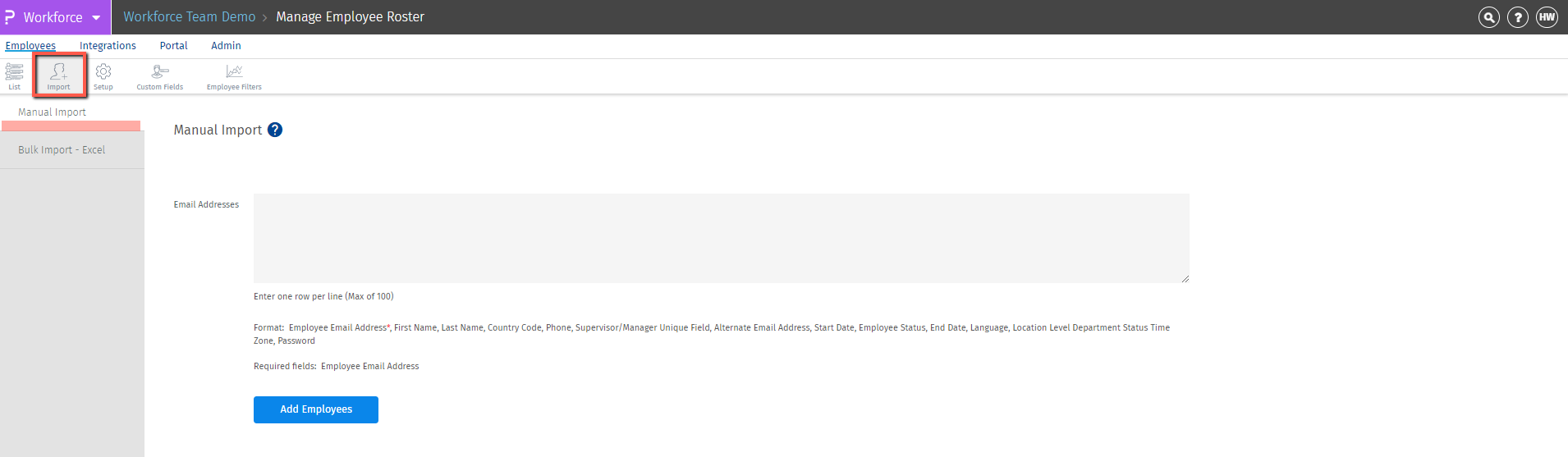Viewport: 1568px width, 457px height.
Task: Select the Manual Import sidebar tab
Action: coord(53,112)
